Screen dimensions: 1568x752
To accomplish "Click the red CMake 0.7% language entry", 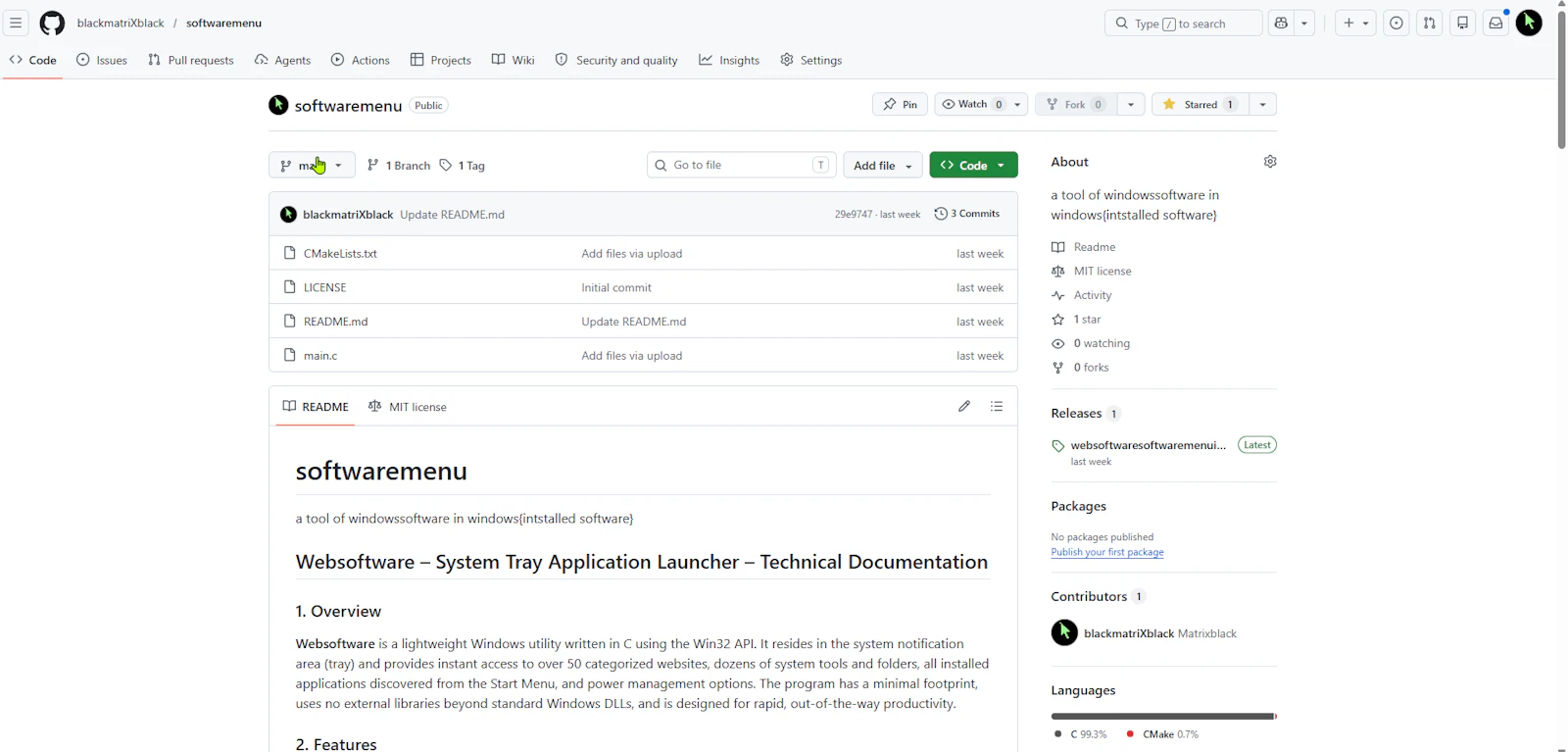I will (1162, 734).
